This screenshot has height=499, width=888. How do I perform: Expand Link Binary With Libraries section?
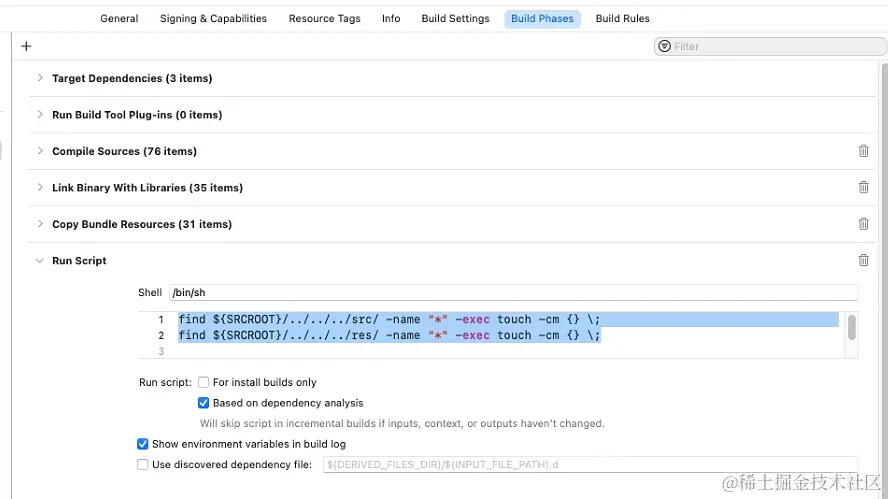[40, 187]
